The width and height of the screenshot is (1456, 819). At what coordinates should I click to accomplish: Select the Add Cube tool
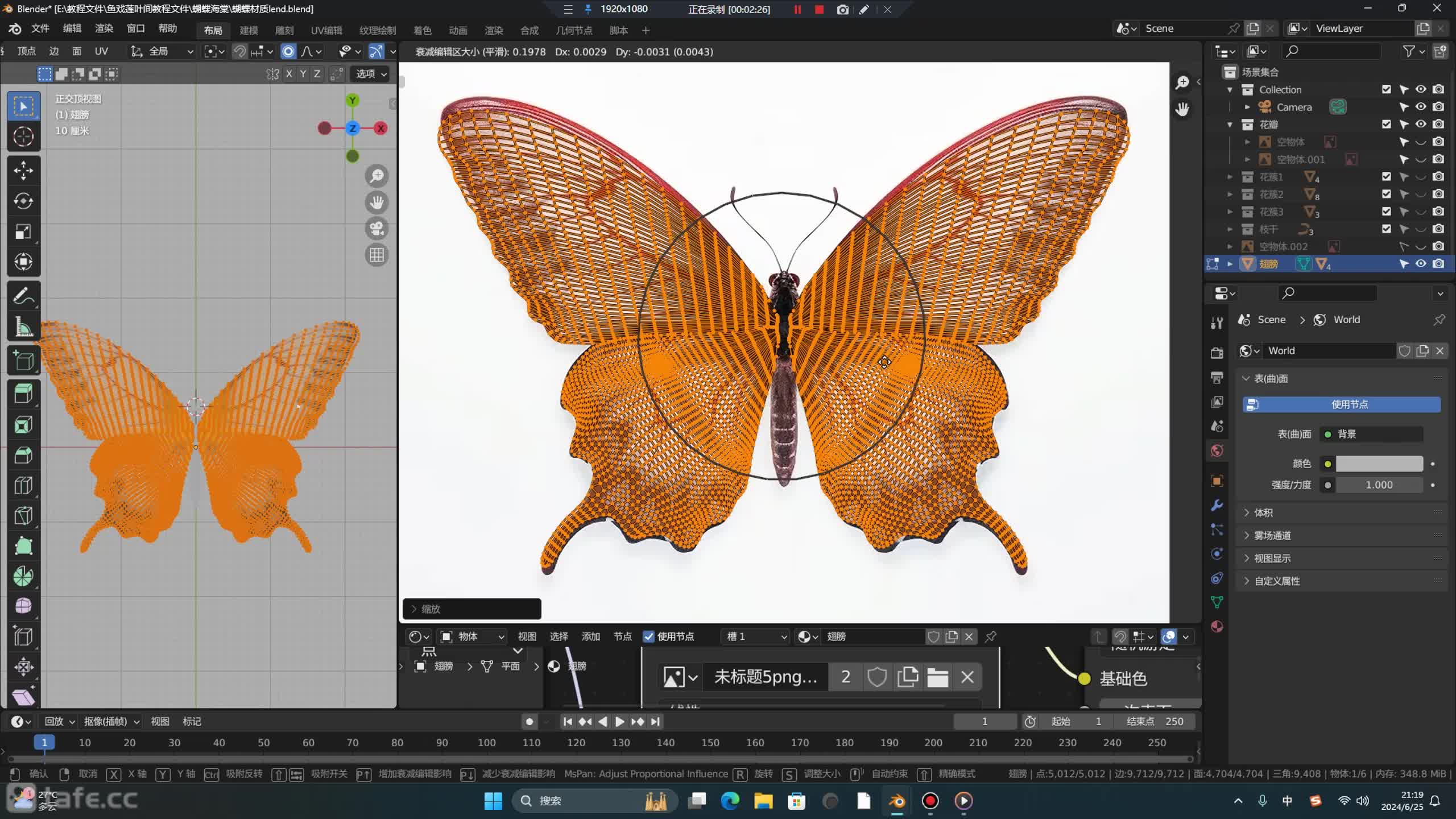(23, 361)
